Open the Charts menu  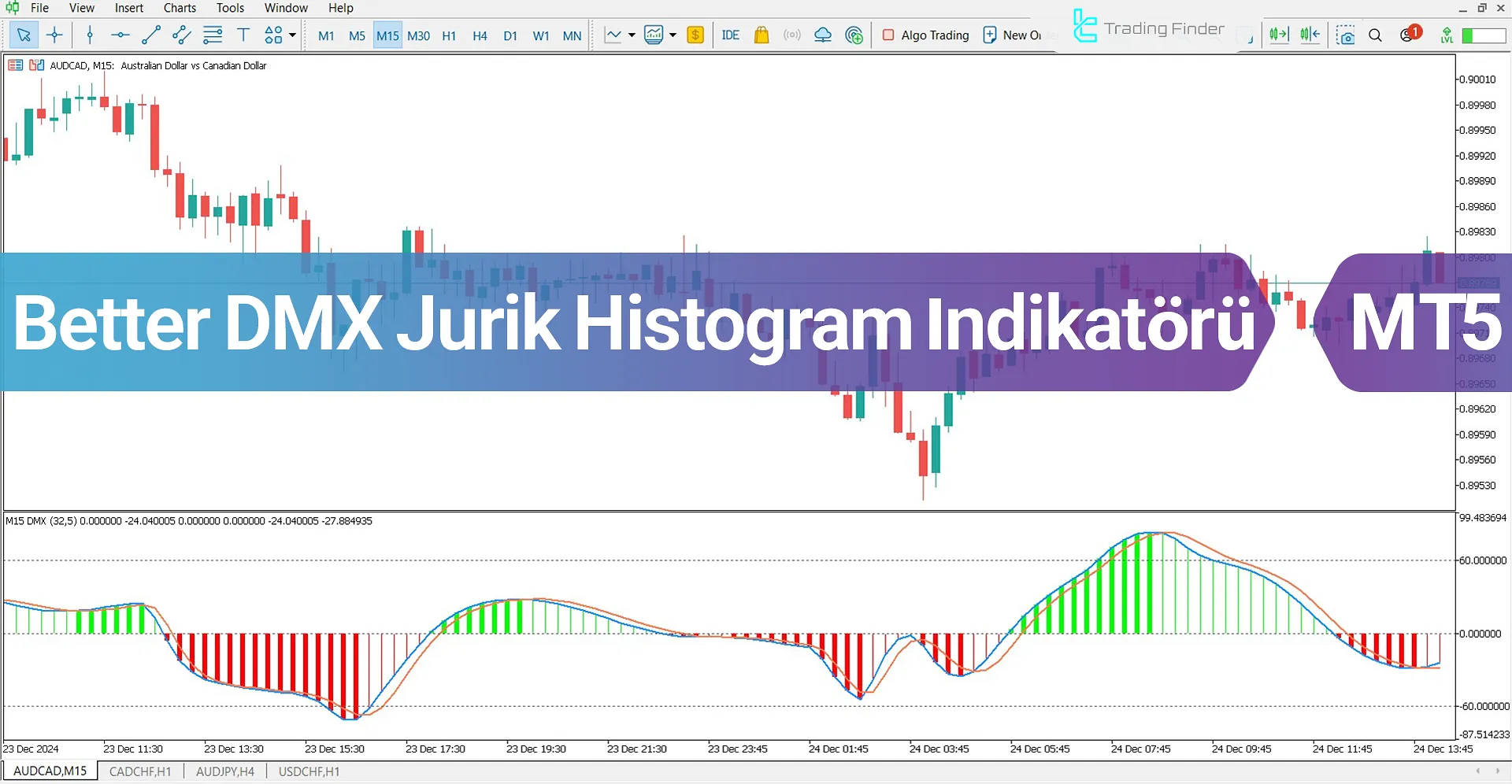coord(179,8)
